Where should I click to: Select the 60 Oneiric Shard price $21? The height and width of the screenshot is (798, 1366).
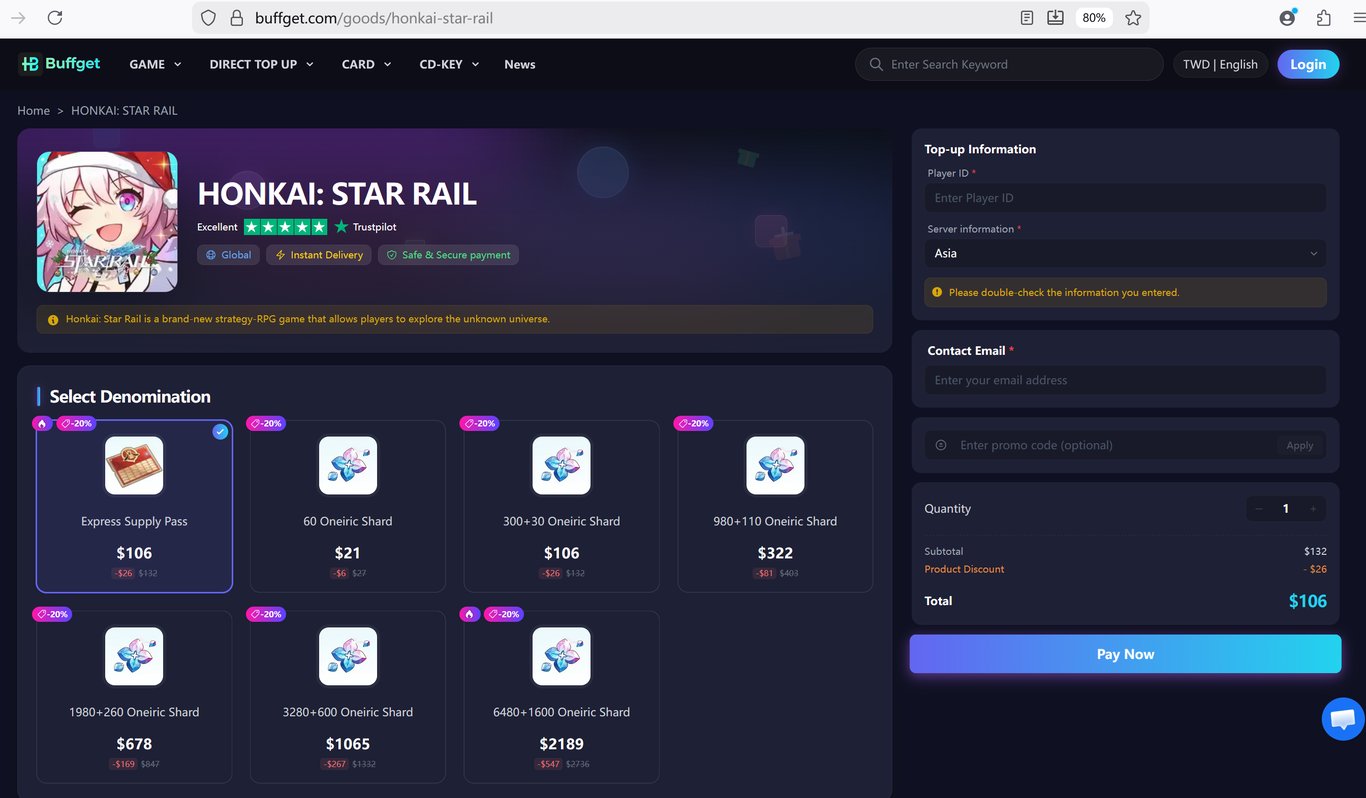point(348,553)
